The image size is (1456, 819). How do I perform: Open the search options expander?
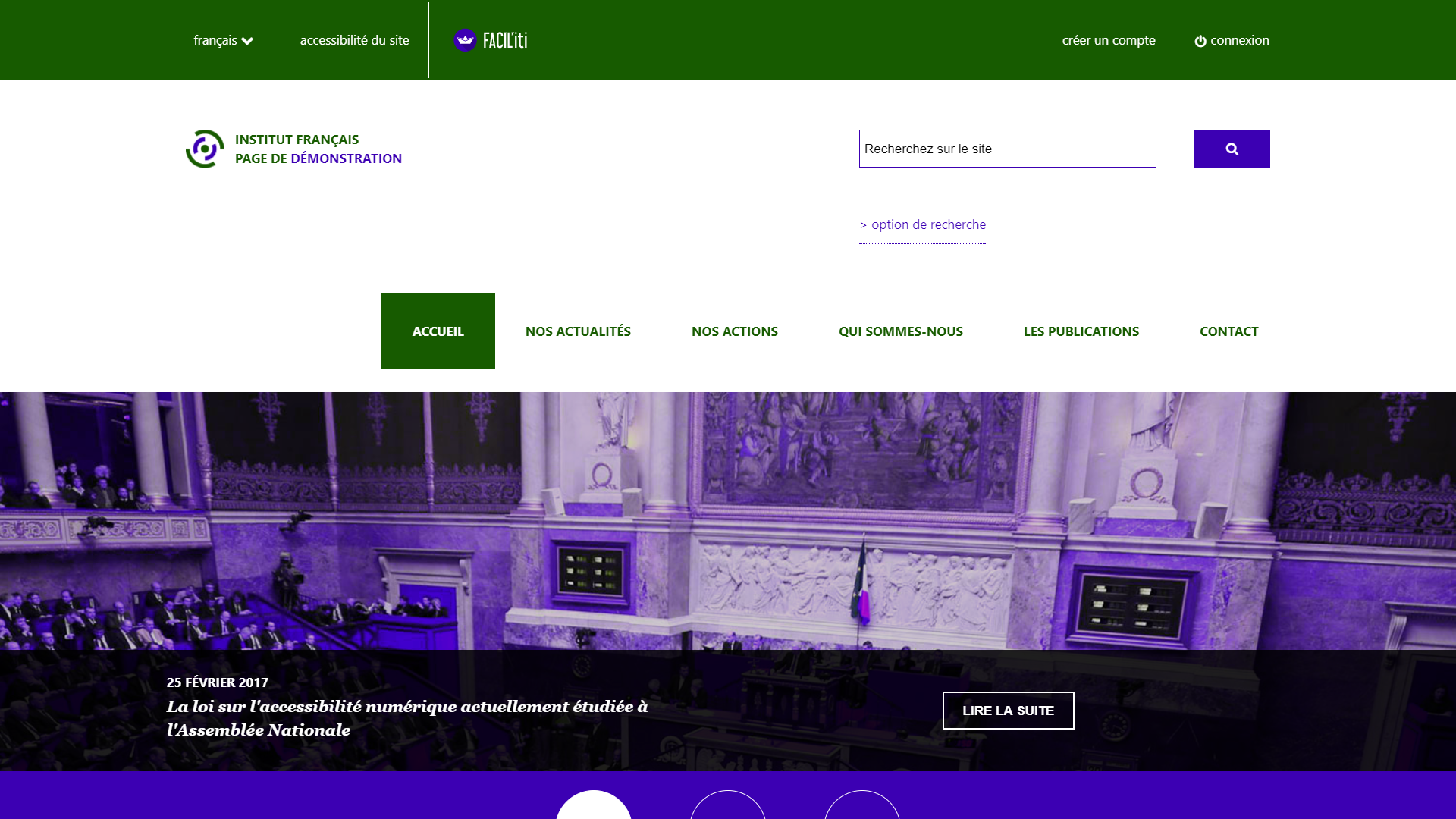tap(922, 224)
